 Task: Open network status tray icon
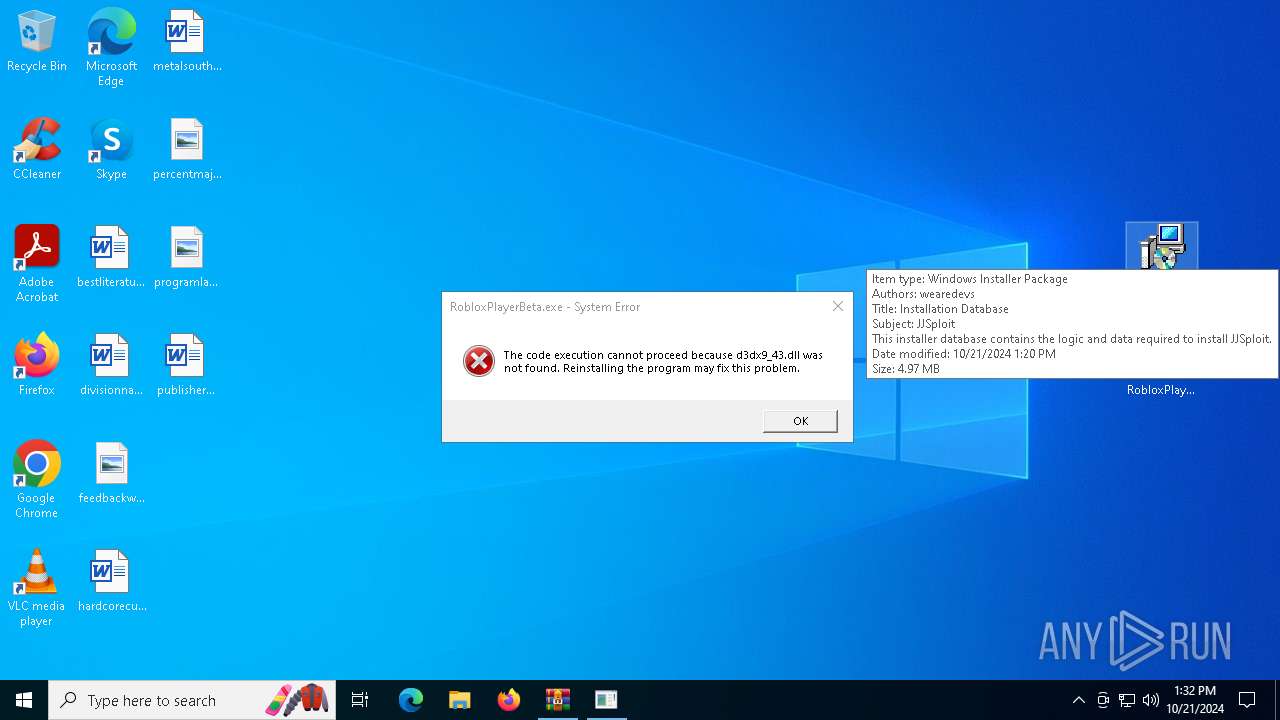point(1127,700)
